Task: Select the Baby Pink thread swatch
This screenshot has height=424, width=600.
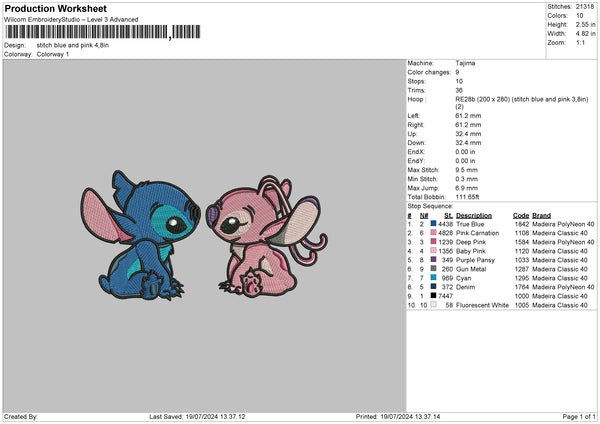Action: tap(433, 252)
